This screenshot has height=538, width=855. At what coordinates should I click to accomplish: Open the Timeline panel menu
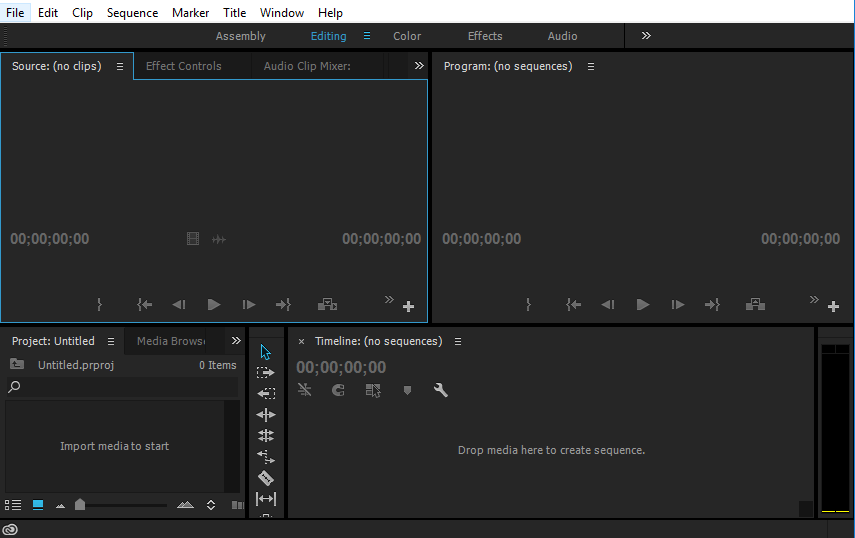click(x=458, y=341)
